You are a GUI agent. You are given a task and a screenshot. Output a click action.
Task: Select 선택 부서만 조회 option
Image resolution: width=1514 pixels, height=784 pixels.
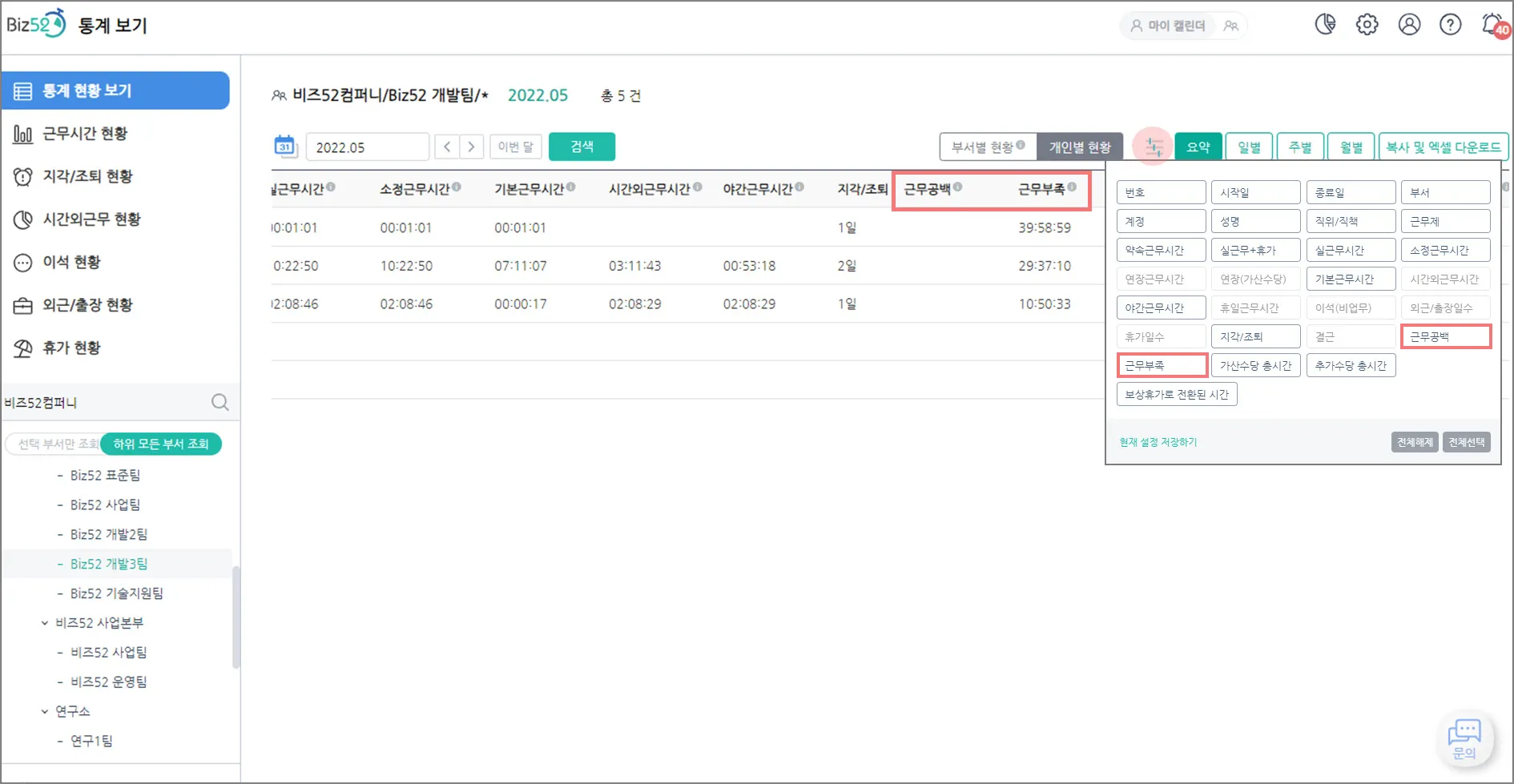pos(56,444)
